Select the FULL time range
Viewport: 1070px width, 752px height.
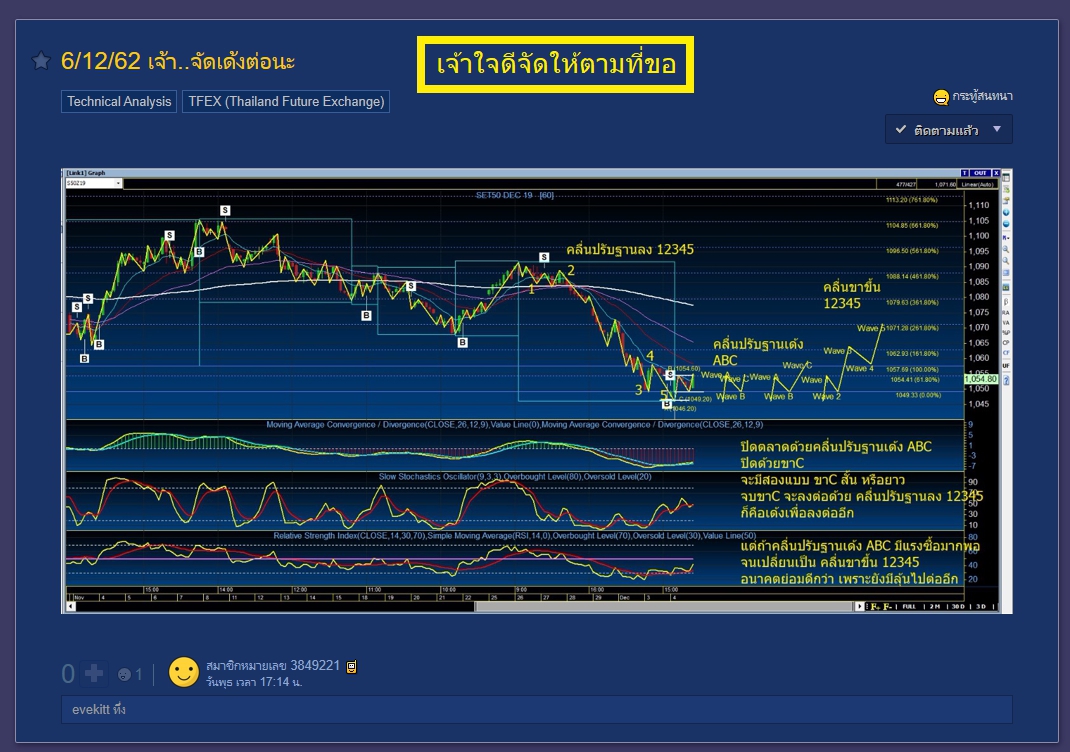point(909,607)
